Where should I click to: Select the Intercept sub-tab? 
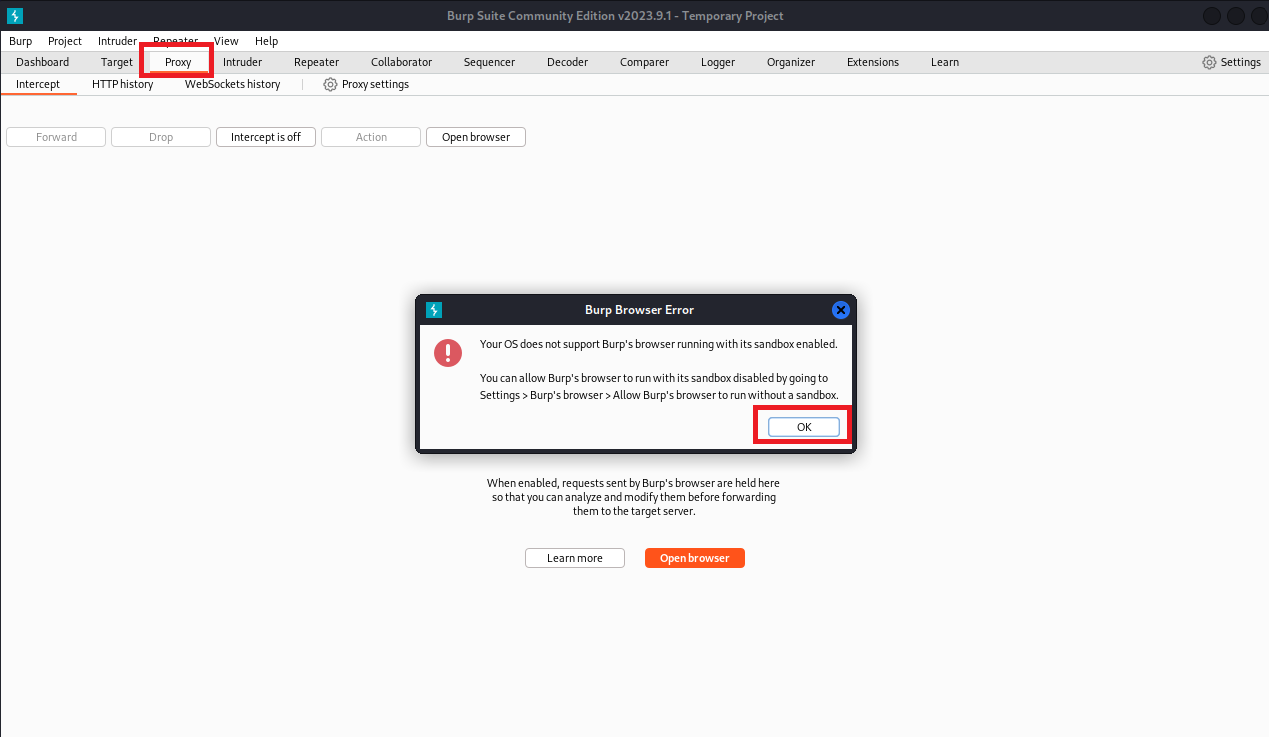coord(38,84)
